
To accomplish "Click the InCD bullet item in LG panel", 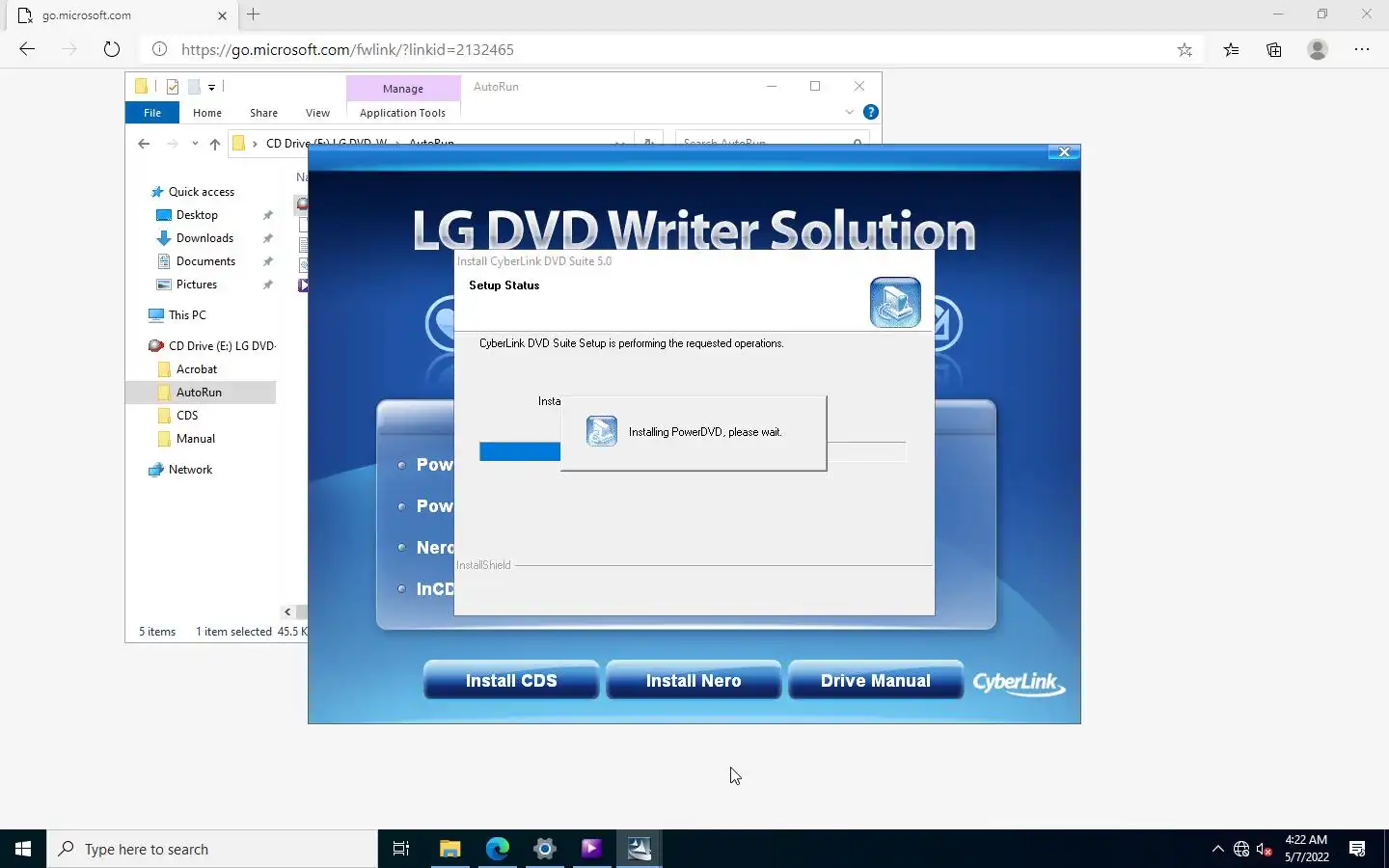I will pyautogui.click(x=426, y=588).
